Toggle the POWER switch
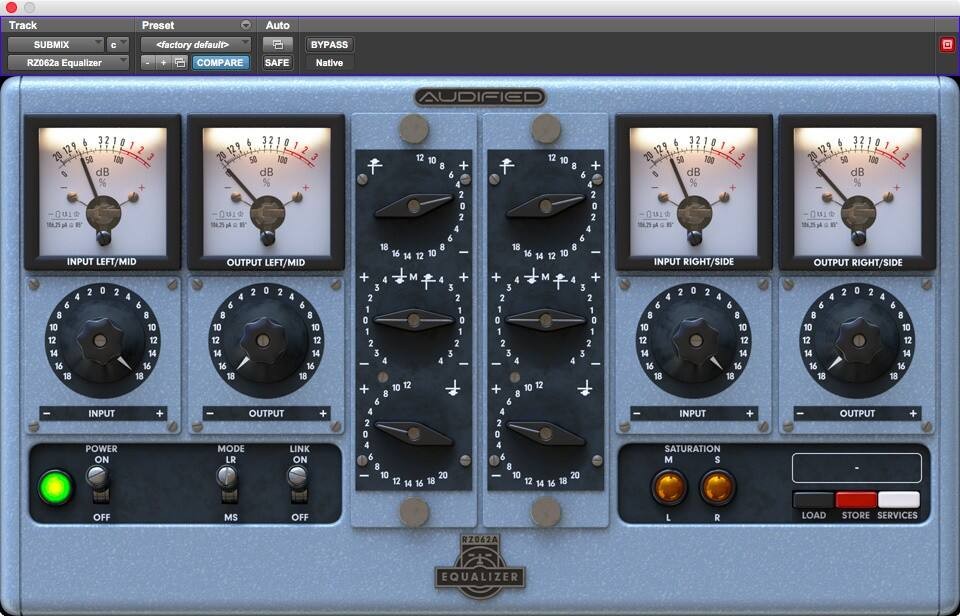This screenshot has width=960, height=616. tap(100, 484)
